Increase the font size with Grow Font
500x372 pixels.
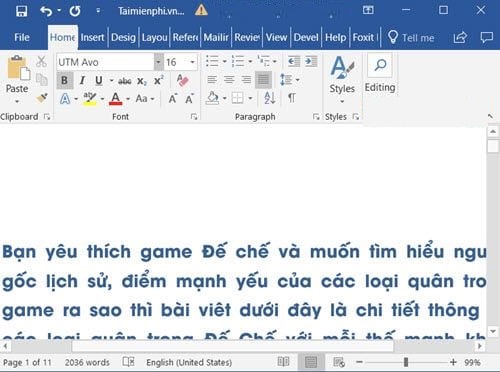coord(173,99)
